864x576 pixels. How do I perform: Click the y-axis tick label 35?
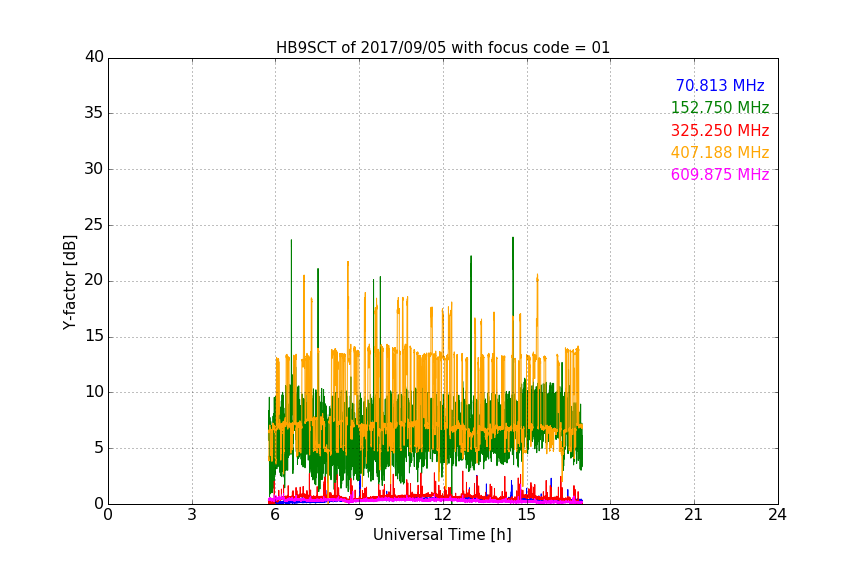click(94, 113)
